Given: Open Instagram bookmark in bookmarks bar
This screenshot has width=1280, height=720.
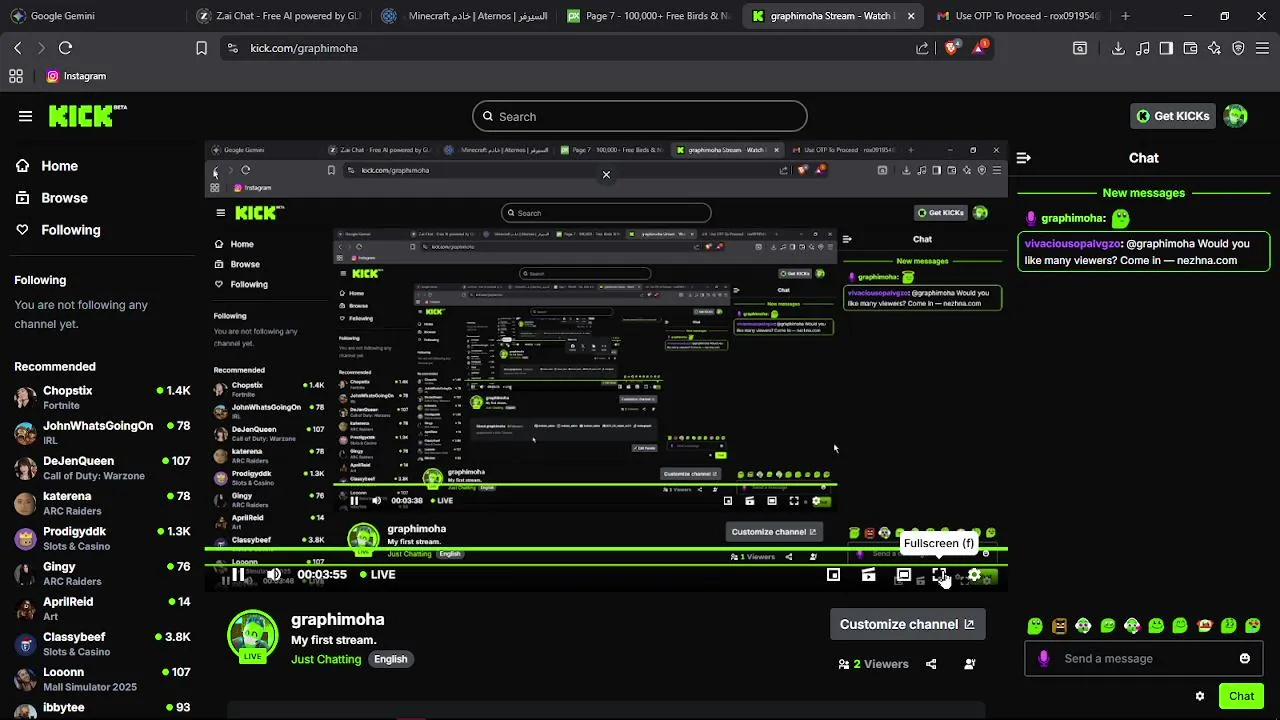Looking at the screenshot, I should pyautogui.click(x=76, y=76).
